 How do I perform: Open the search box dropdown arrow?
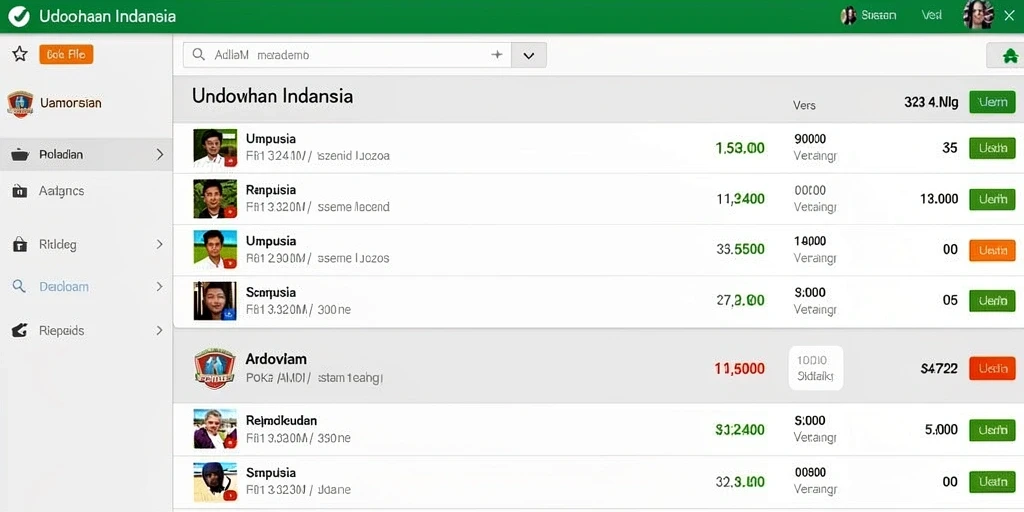529,56
